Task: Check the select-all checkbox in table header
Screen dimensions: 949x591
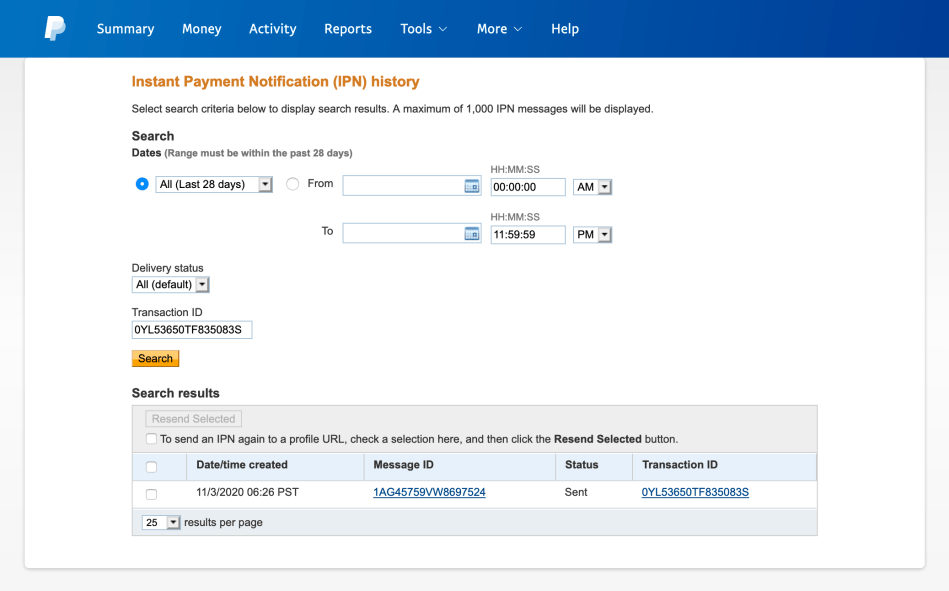Action: [152, 466]
